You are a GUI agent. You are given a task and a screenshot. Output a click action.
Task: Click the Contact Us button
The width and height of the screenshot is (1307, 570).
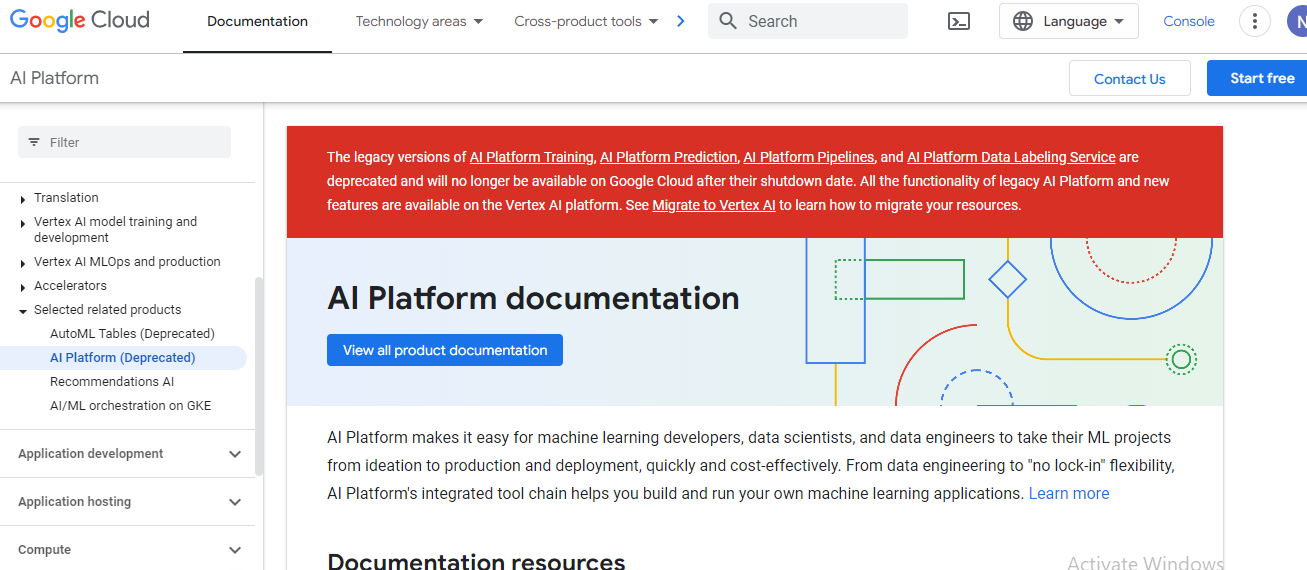click(1130, 79)
